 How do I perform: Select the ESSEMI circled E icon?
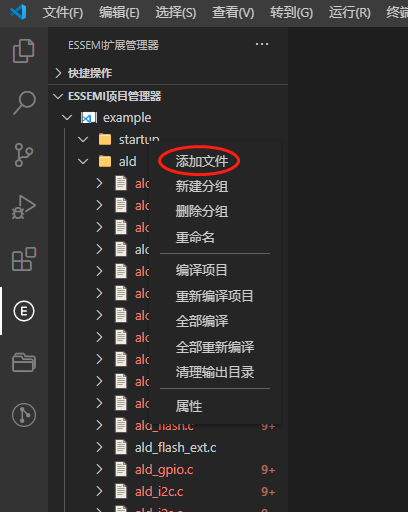[x=24, y=311]
